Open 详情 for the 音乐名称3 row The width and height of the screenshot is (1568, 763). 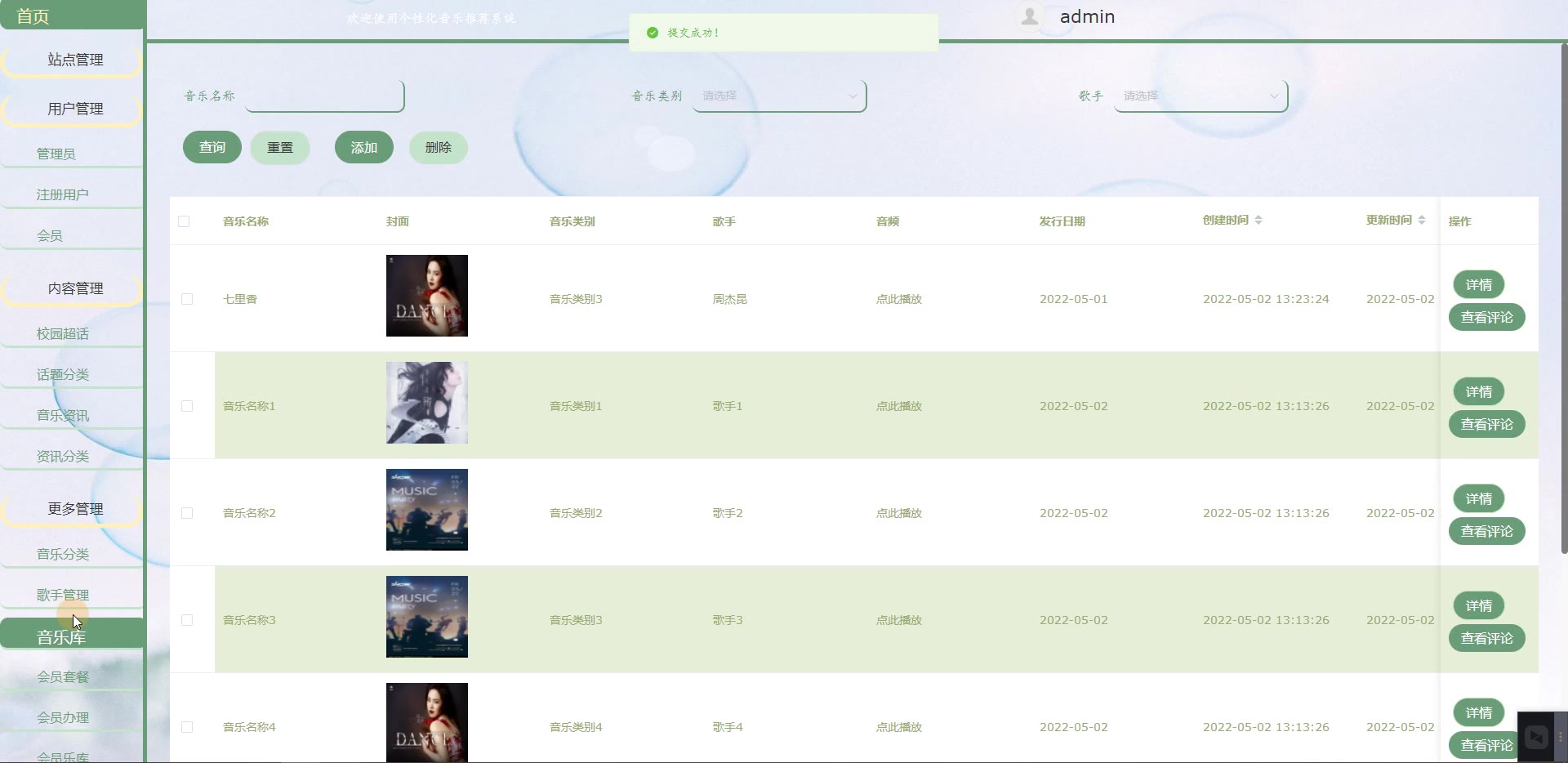coord(1479,605)
